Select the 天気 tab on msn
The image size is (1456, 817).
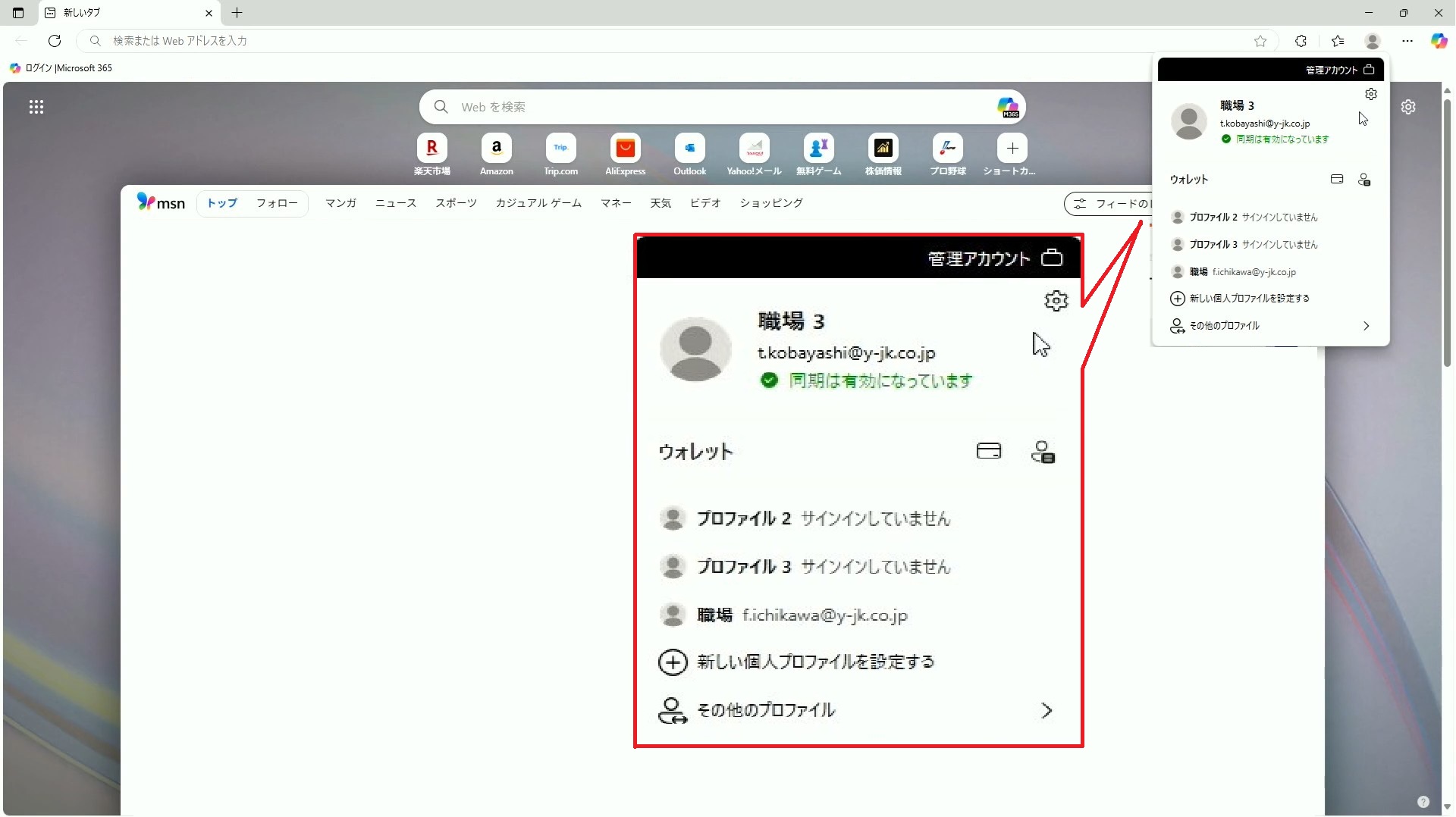click(x=660, y=203)
